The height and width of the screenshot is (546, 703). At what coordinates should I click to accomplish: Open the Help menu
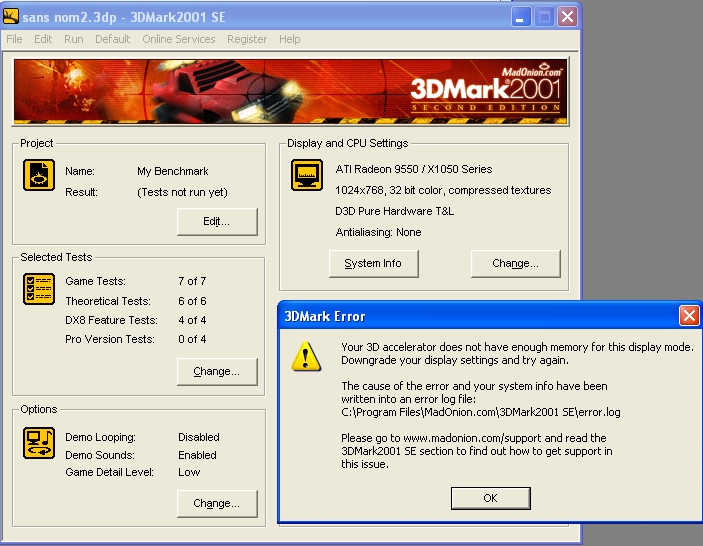[x=290, y=39]
